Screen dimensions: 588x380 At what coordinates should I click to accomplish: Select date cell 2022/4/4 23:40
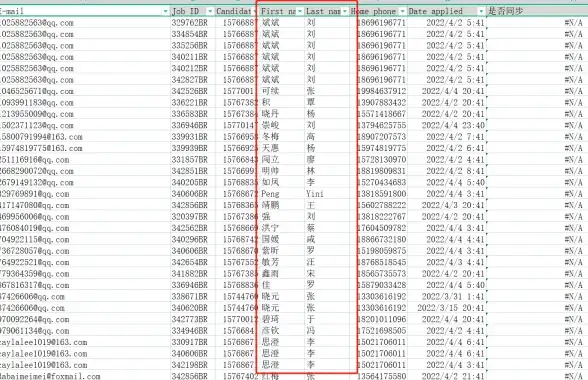tap(453, 125)
